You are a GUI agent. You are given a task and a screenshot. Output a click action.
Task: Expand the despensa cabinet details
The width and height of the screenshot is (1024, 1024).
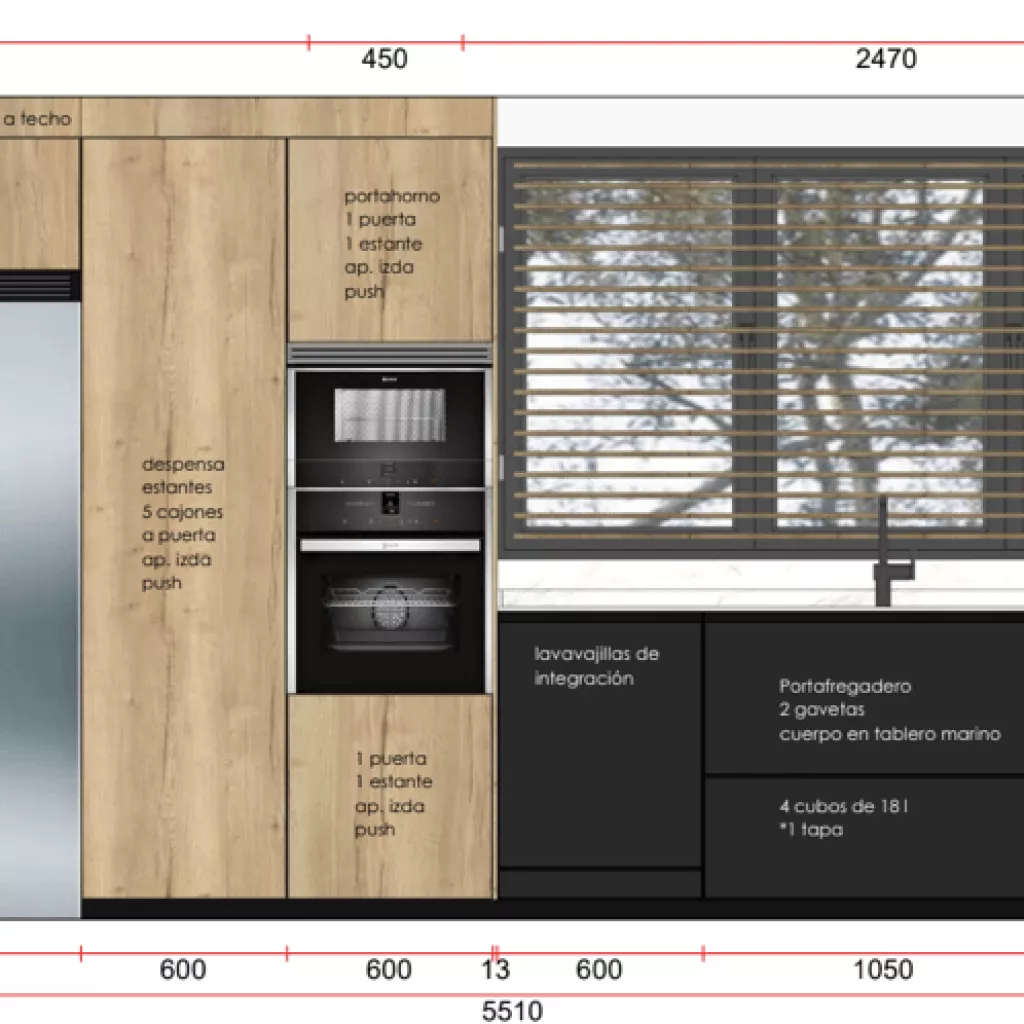click(182, 525)
